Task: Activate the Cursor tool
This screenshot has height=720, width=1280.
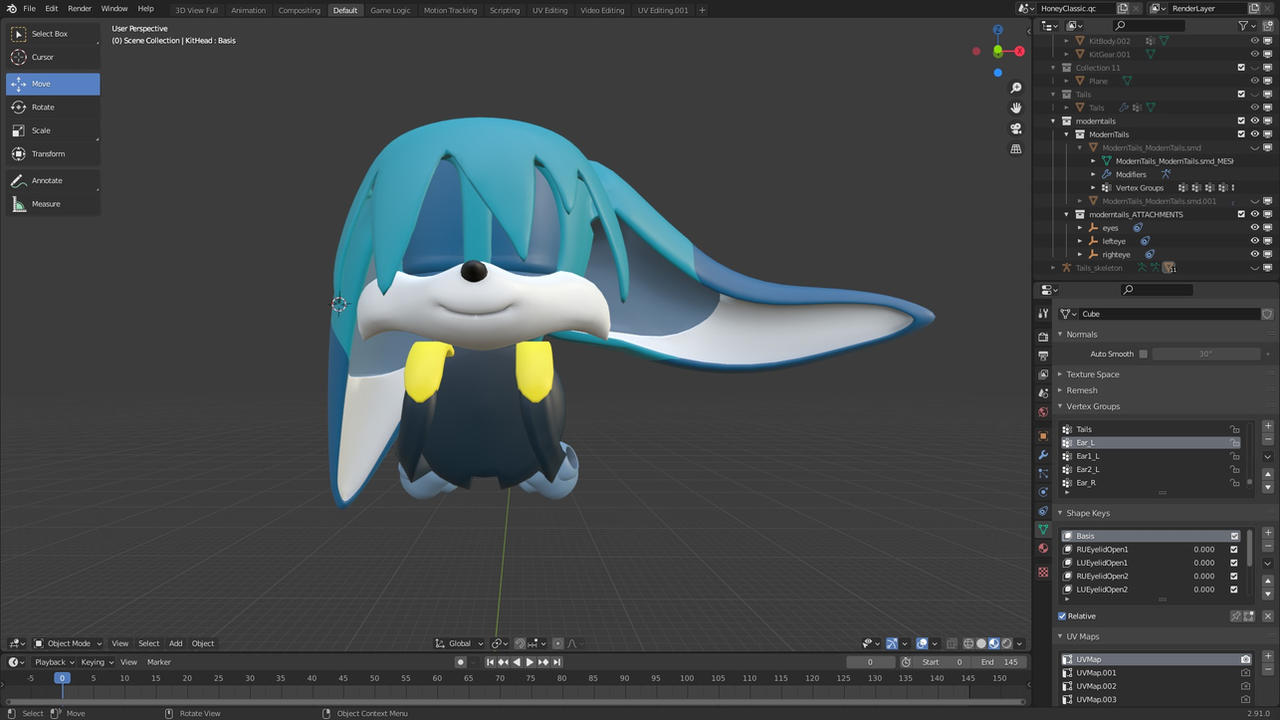Action: pyautogui.click(x=53, y=57)
